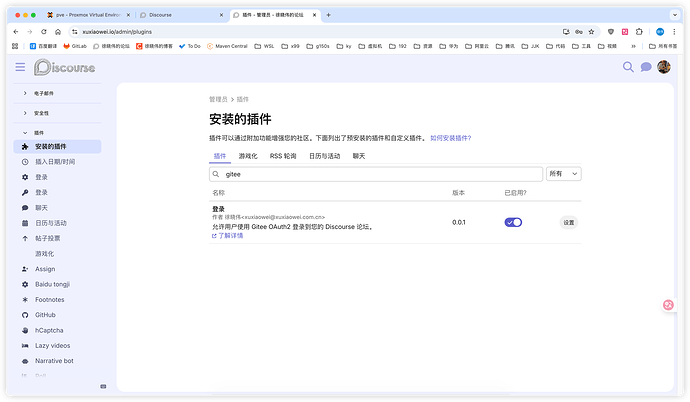
Task: Open the hamburger sidebar menu
Action: (20, 67)
